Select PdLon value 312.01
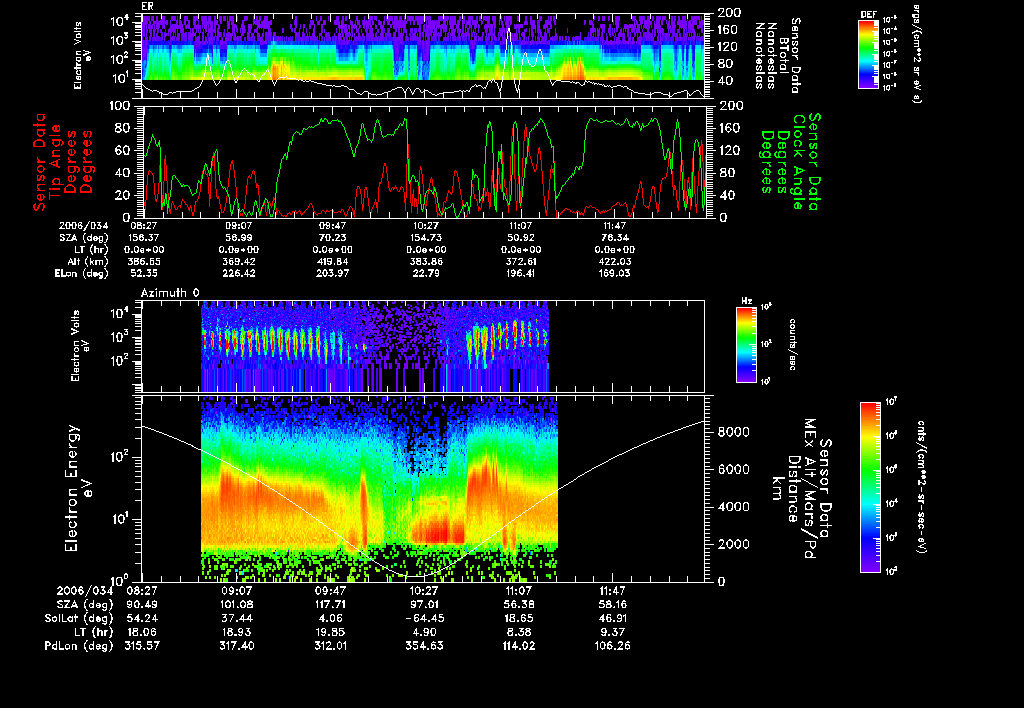Image resolution: width=1024 pixels, height=708 pixels. 331,646
